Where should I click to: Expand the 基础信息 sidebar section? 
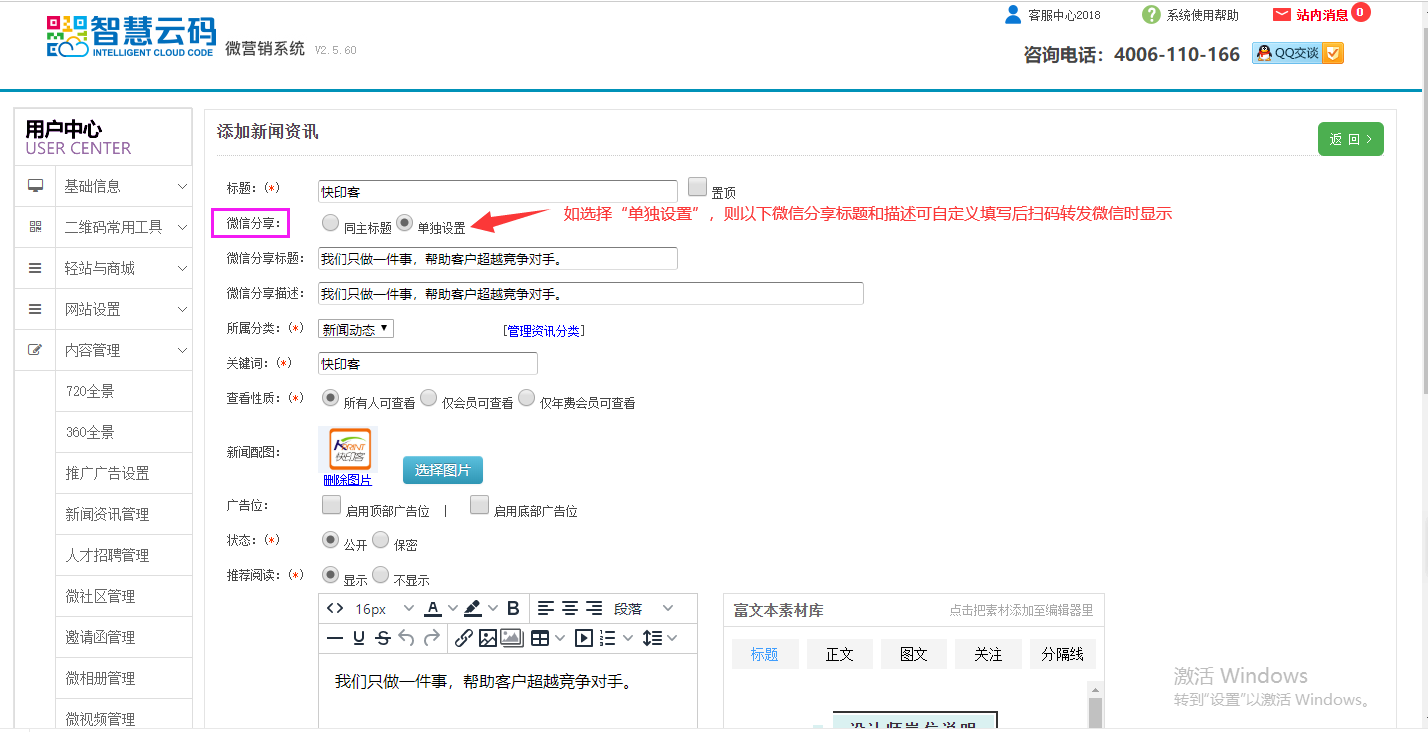coord(104,186)
